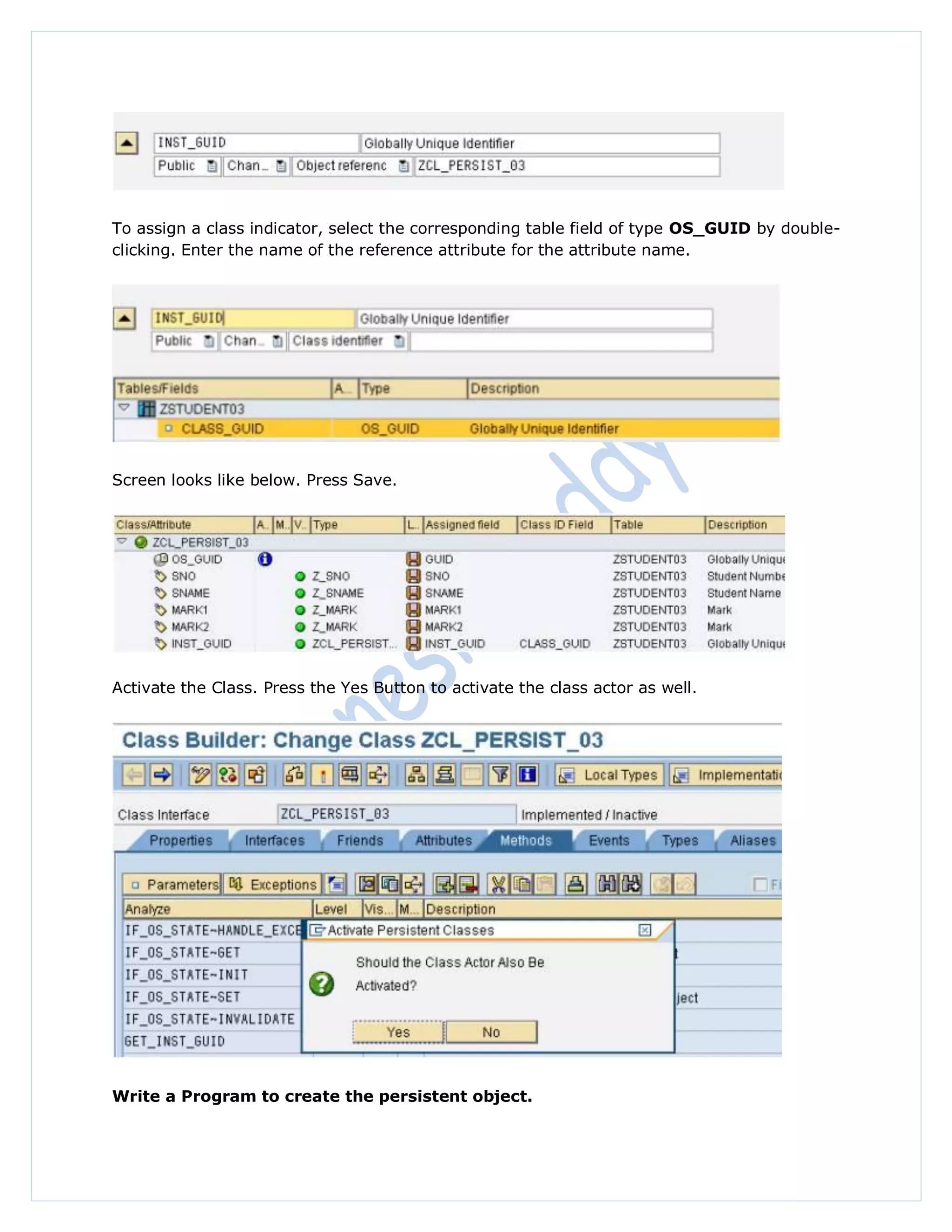Open value list beside Public above Object referenc
This screenshot has height=1232, width=952.
[x=212, y=166]
